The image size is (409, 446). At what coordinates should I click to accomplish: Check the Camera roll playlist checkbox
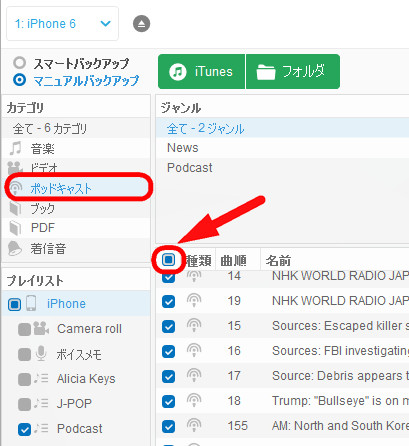(x=24, y=329)
